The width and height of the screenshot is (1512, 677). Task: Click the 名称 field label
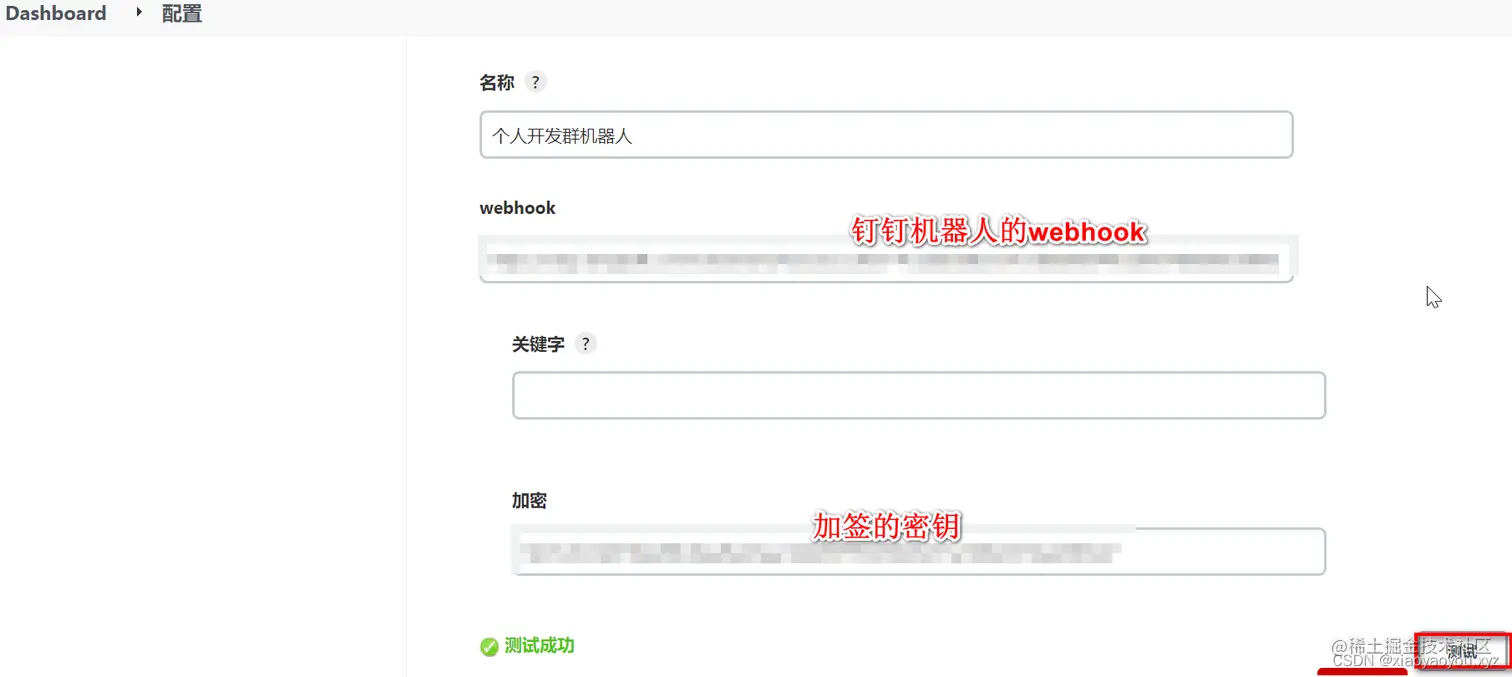coord(497,83)
